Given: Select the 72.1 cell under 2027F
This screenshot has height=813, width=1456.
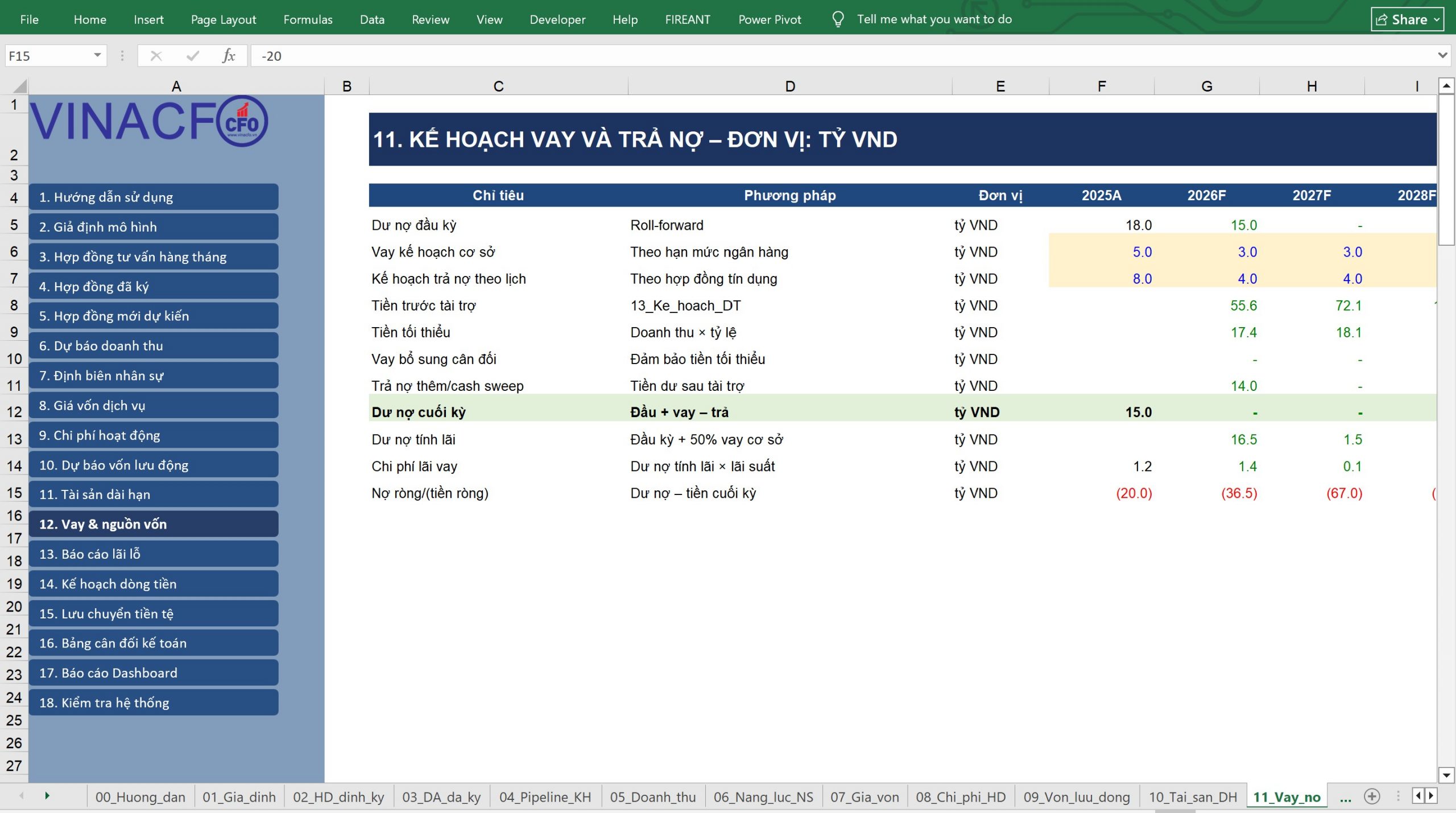Looking at the screenshot, I should (x=1312, y=306).
